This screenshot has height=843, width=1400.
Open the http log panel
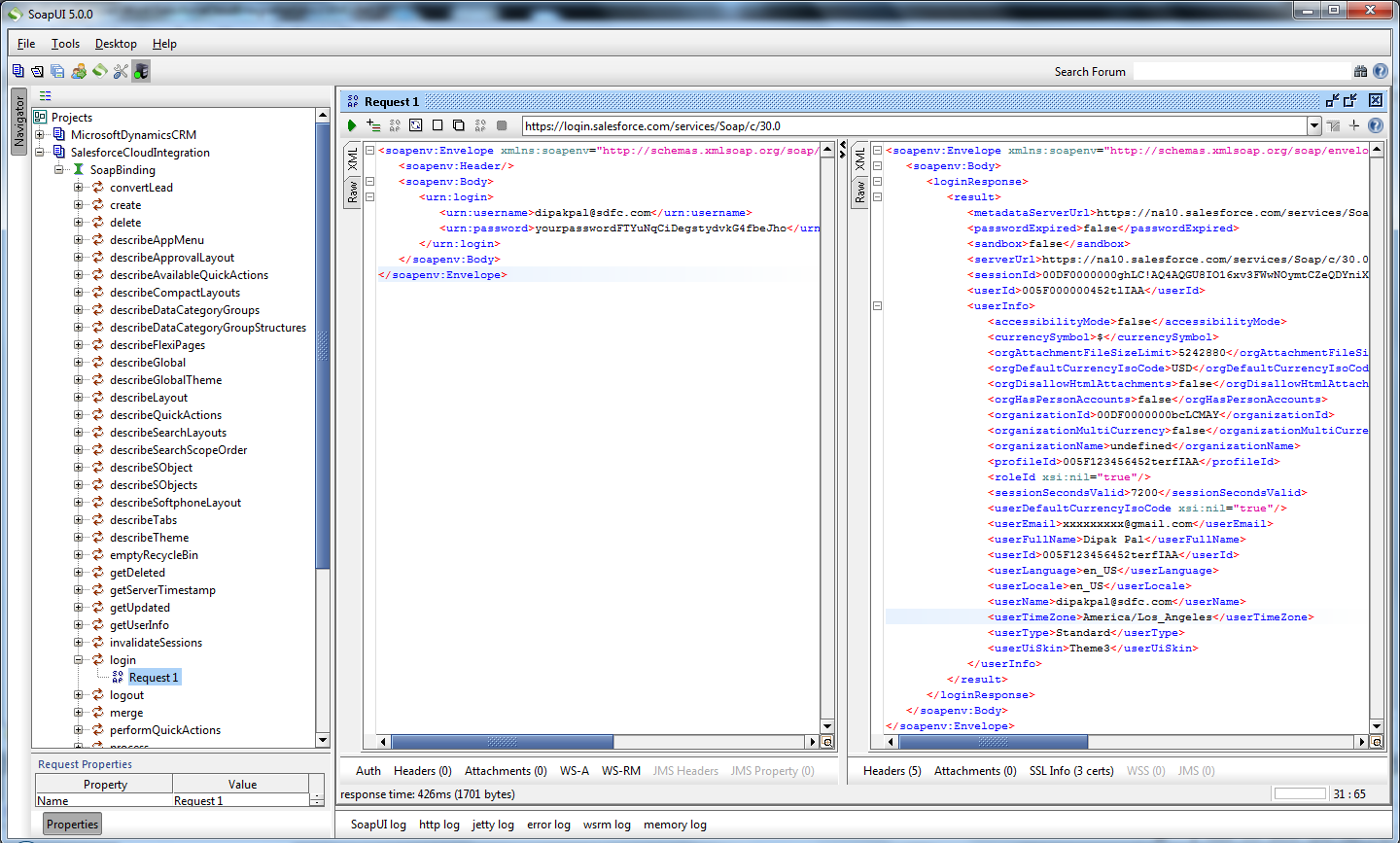pos(439,825)
